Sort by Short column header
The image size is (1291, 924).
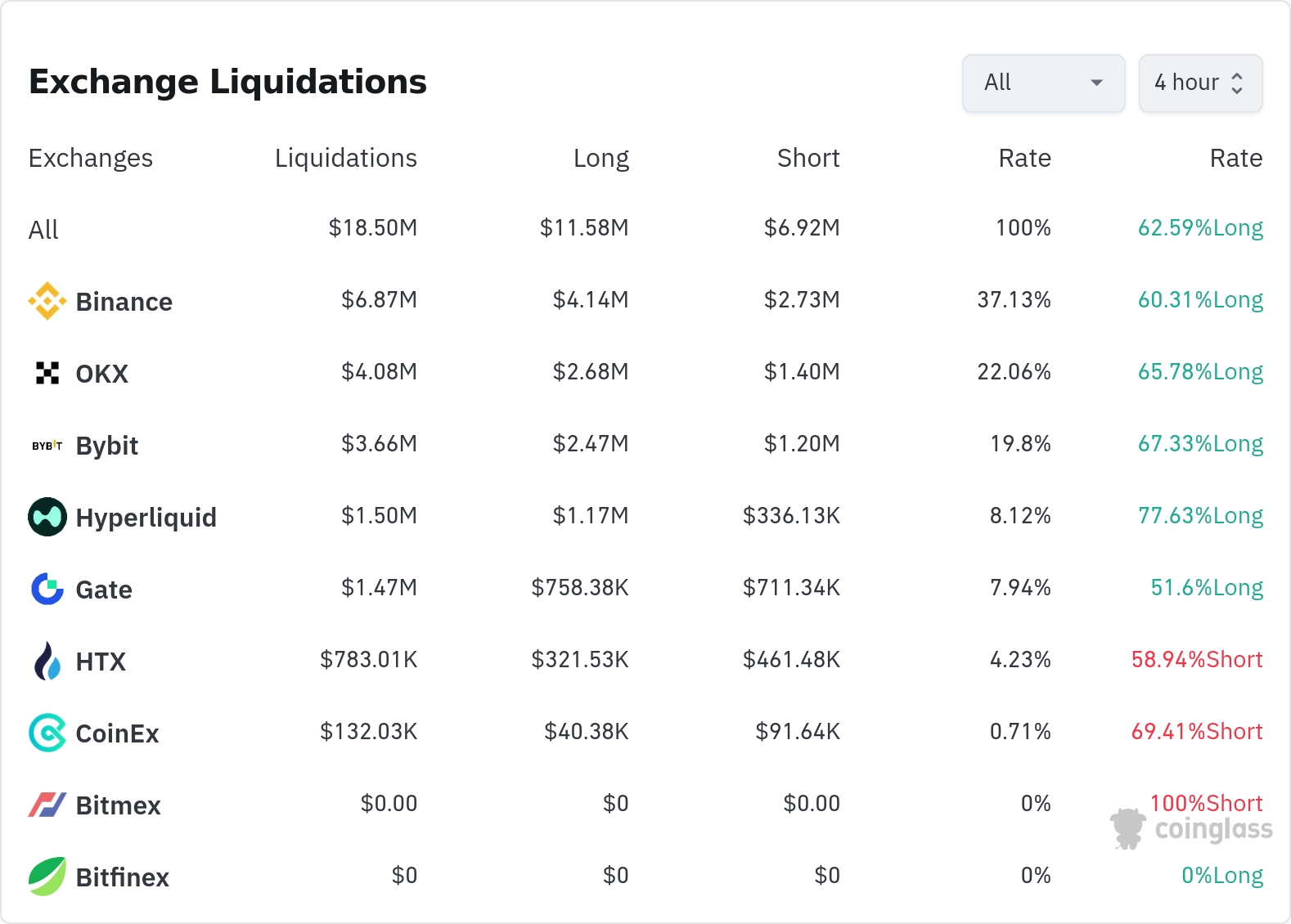coord(808,158)
